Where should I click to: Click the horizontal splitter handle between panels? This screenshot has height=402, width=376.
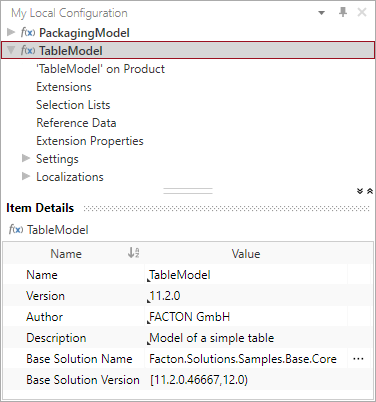[188, 191]
